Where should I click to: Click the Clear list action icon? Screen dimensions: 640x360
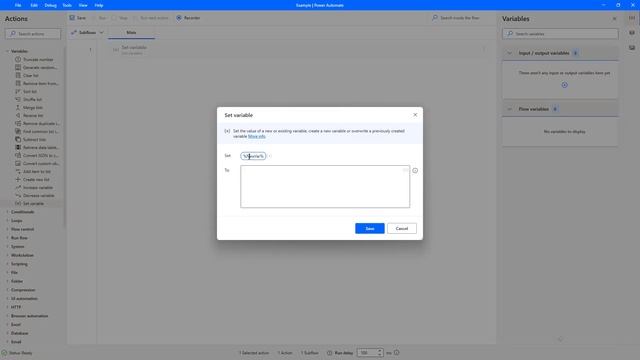tap(18, 76)
